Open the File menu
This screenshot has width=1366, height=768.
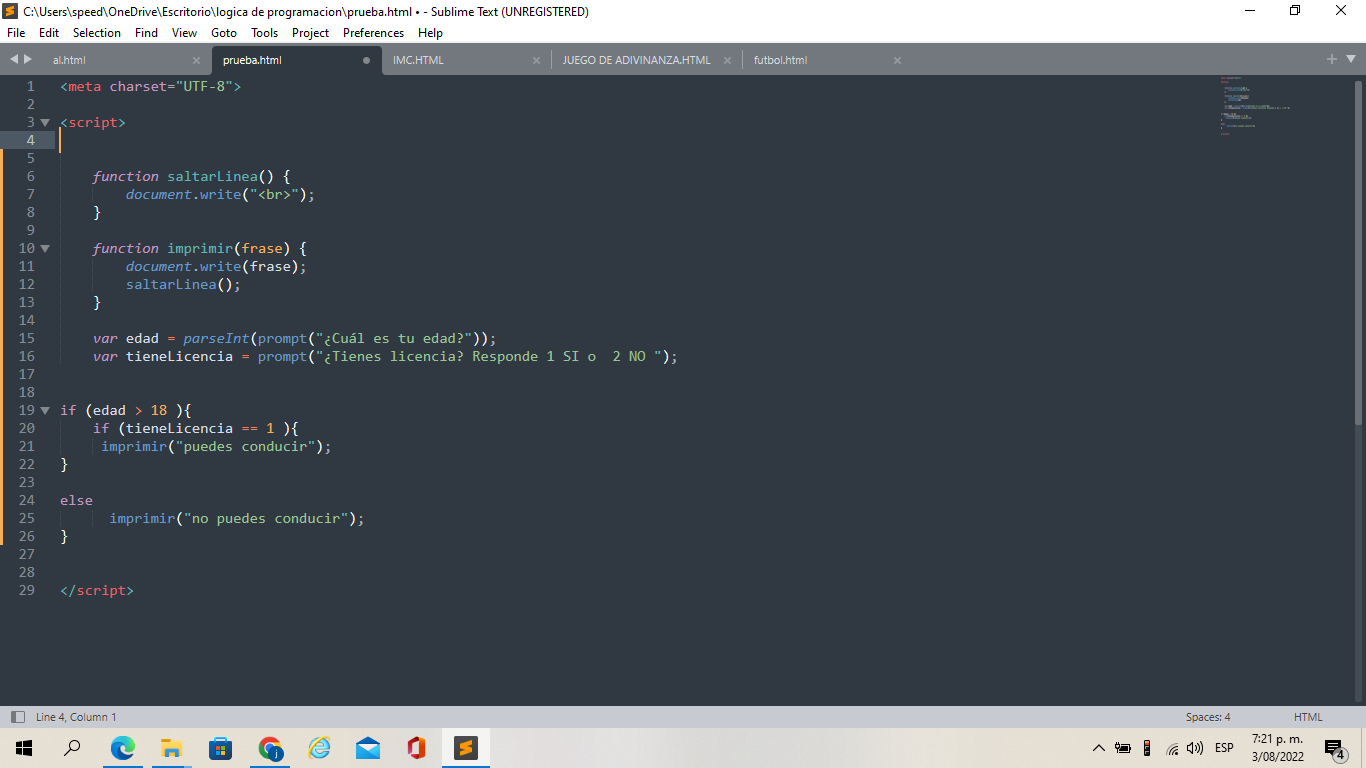pos(16,33)
